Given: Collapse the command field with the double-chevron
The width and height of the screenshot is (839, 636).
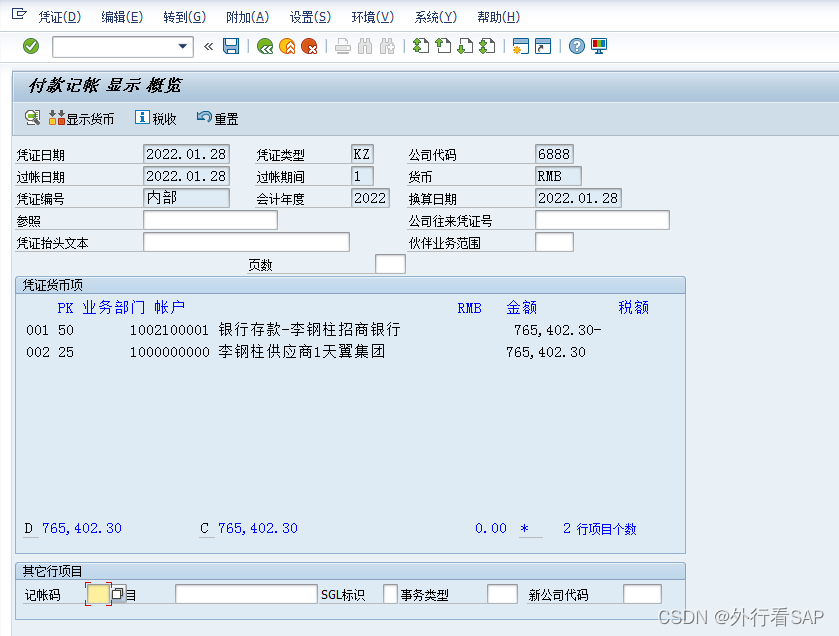Looking at the screenshot, I should click(208, 47).
